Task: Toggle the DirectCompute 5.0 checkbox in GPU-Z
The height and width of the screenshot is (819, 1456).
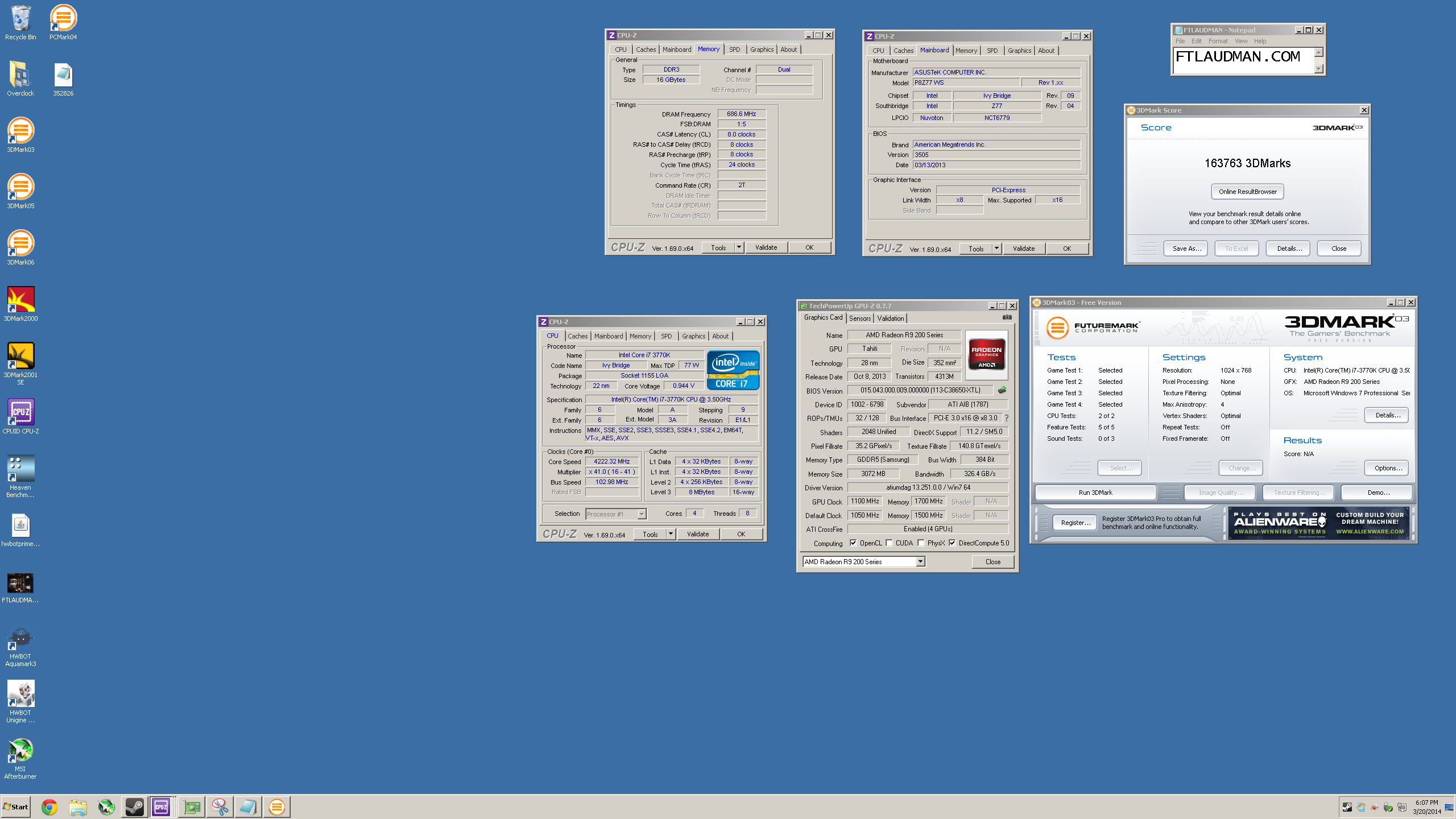Action: pyautogui.click(x=952, y=543)
